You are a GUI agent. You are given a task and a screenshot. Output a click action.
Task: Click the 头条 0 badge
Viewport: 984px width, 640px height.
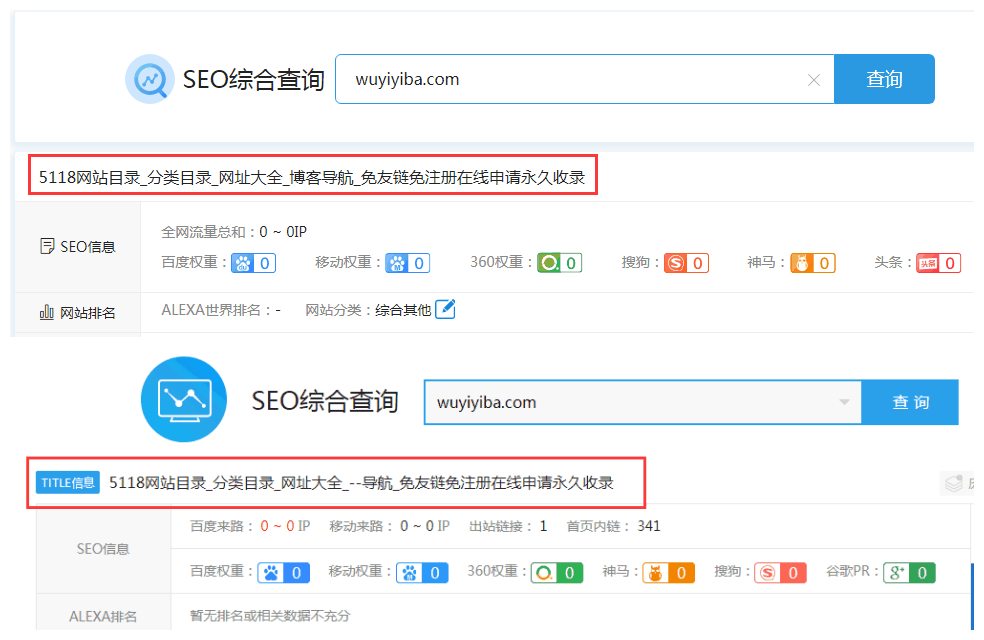tap(939, 263)
